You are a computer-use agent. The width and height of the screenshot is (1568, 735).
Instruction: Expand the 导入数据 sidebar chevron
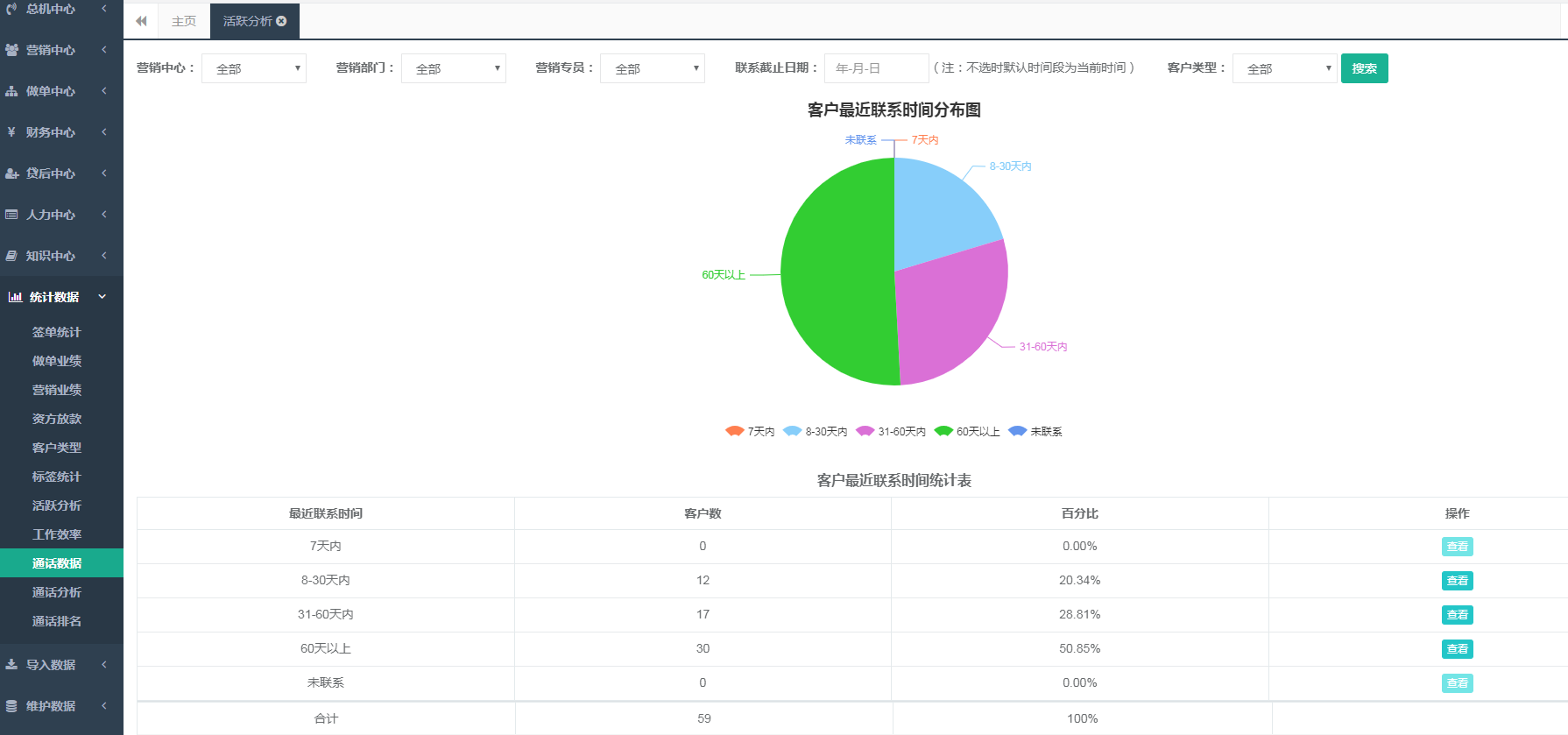104,665
